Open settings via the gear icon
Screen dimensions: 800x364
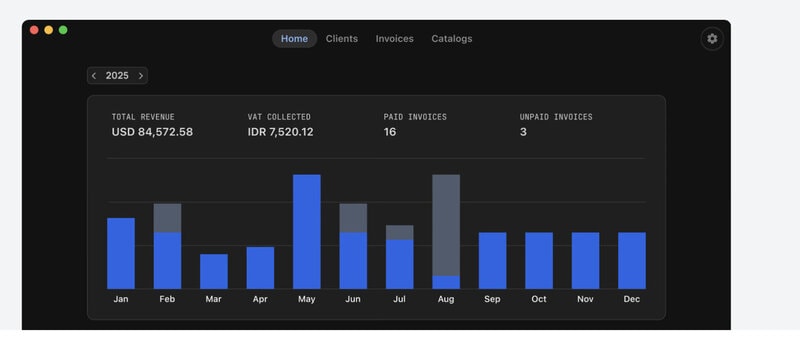click(712, 39)
